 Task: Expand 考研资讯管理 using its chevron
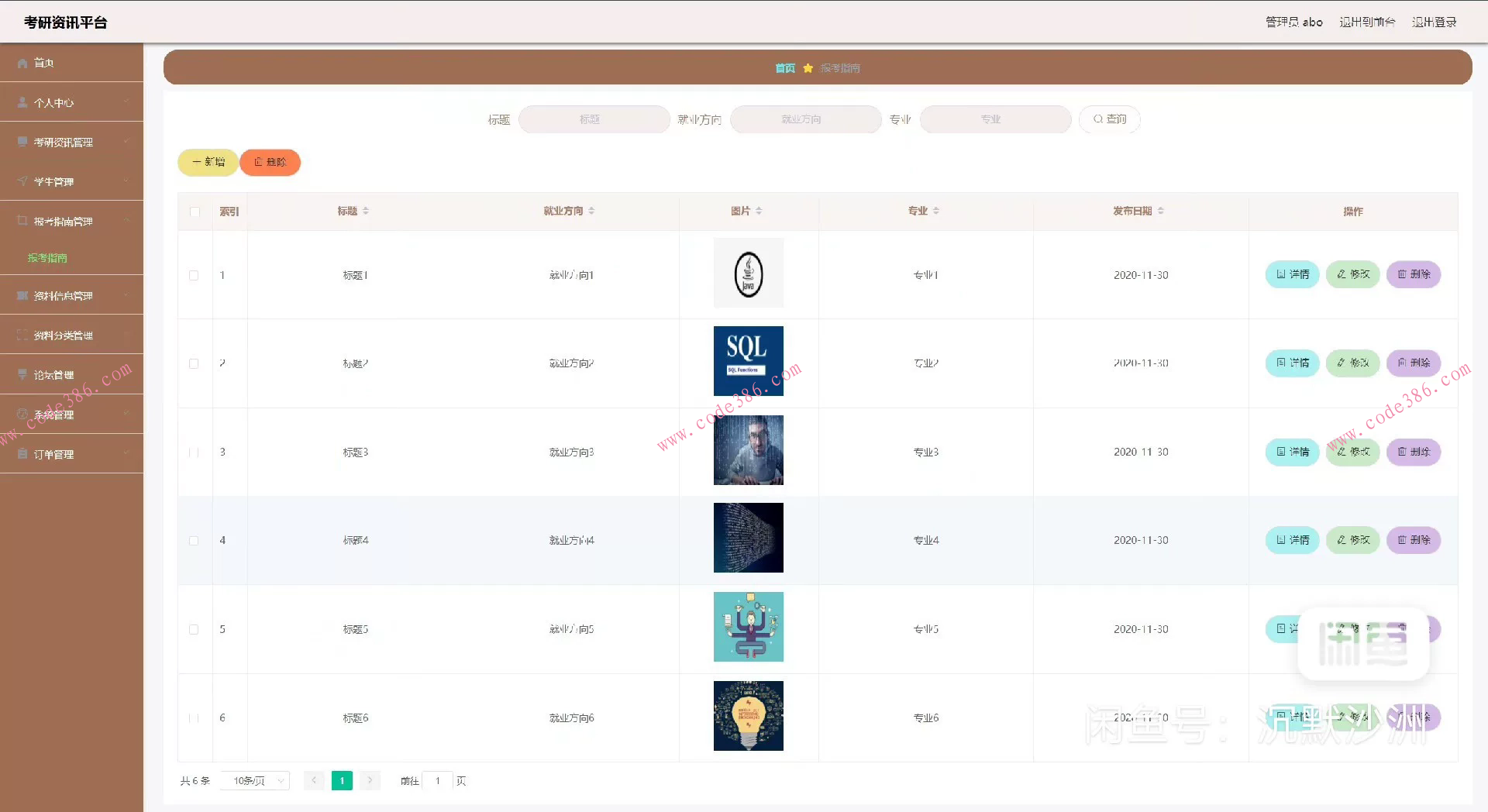pyautogui.click(x=126, y=141)
